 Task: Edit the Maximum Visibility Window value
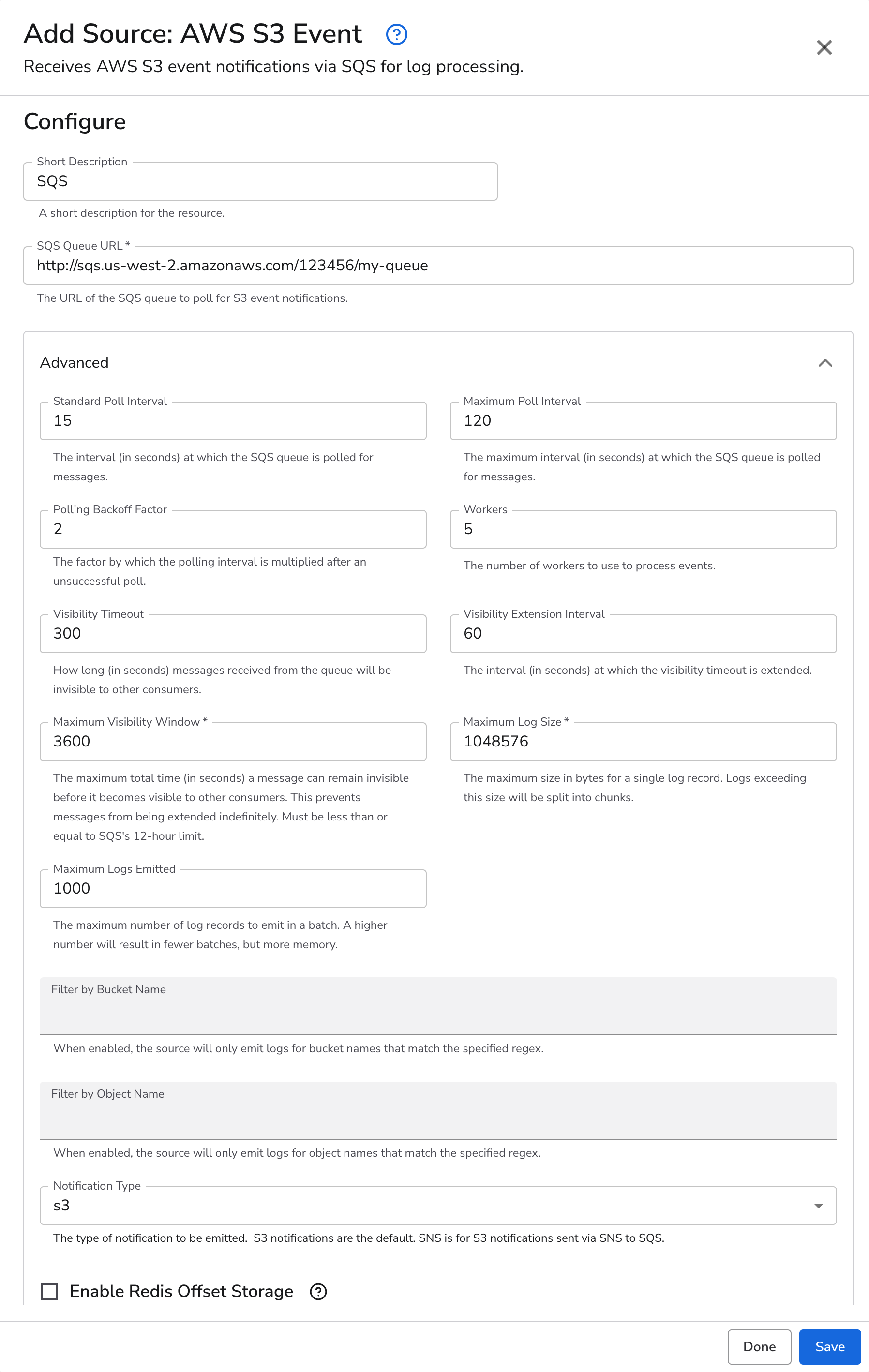coord(233,741)
